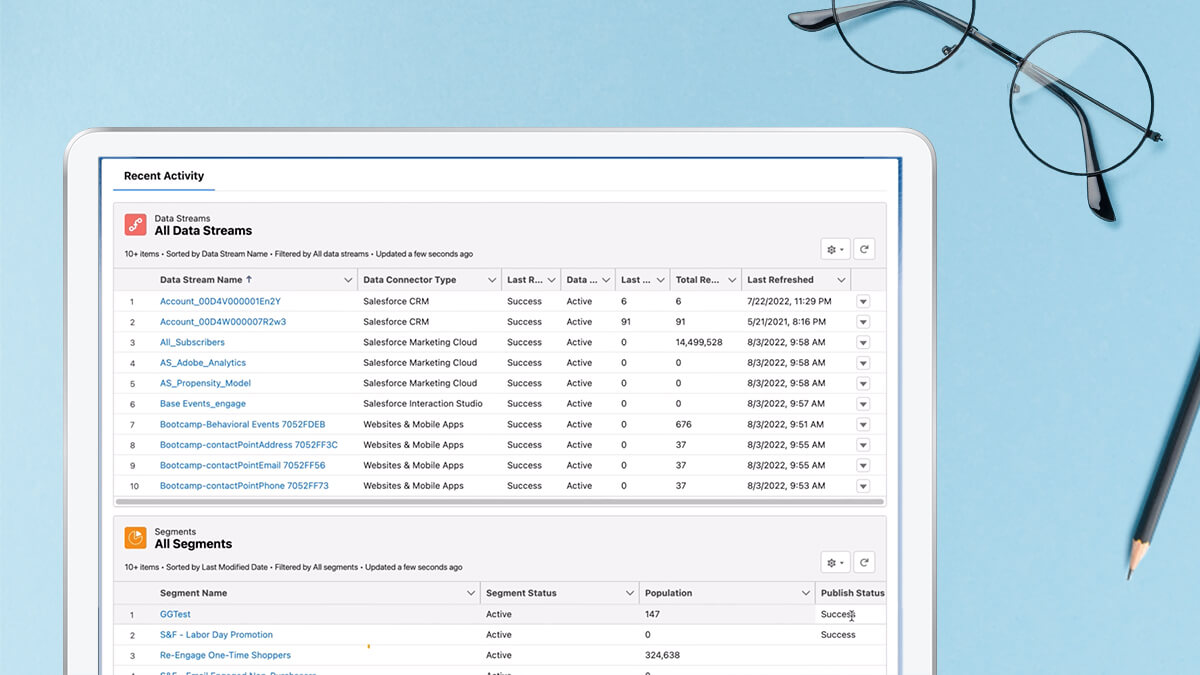Image resolution: width=1200 pixels, height=675 pixels.
Task: Open Base Events_engage data stream link
Action: (x=203, y=404)
